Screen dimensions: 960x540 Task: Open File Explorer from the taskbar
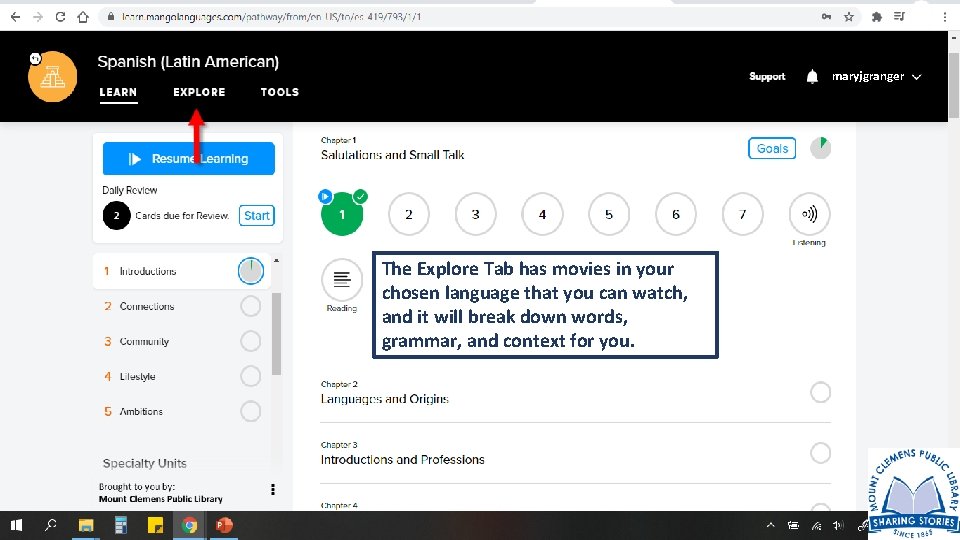tap(85, 525)
